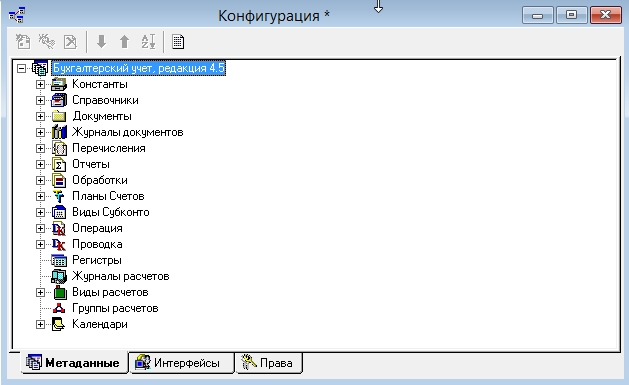This screenshot has width=629, height=385.
Task: Expand the Планы Счетов branch
Action: 40,196
